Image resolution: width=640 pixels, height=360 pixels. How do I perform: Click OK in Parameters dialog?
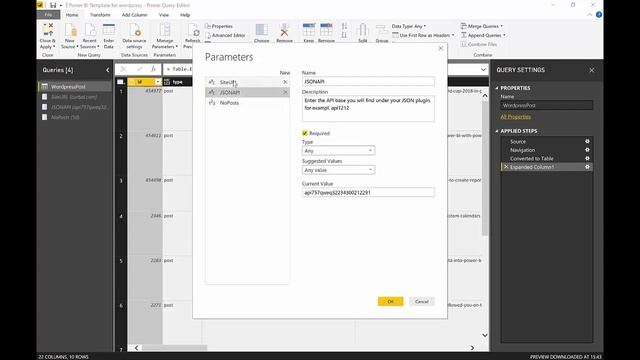391,302
